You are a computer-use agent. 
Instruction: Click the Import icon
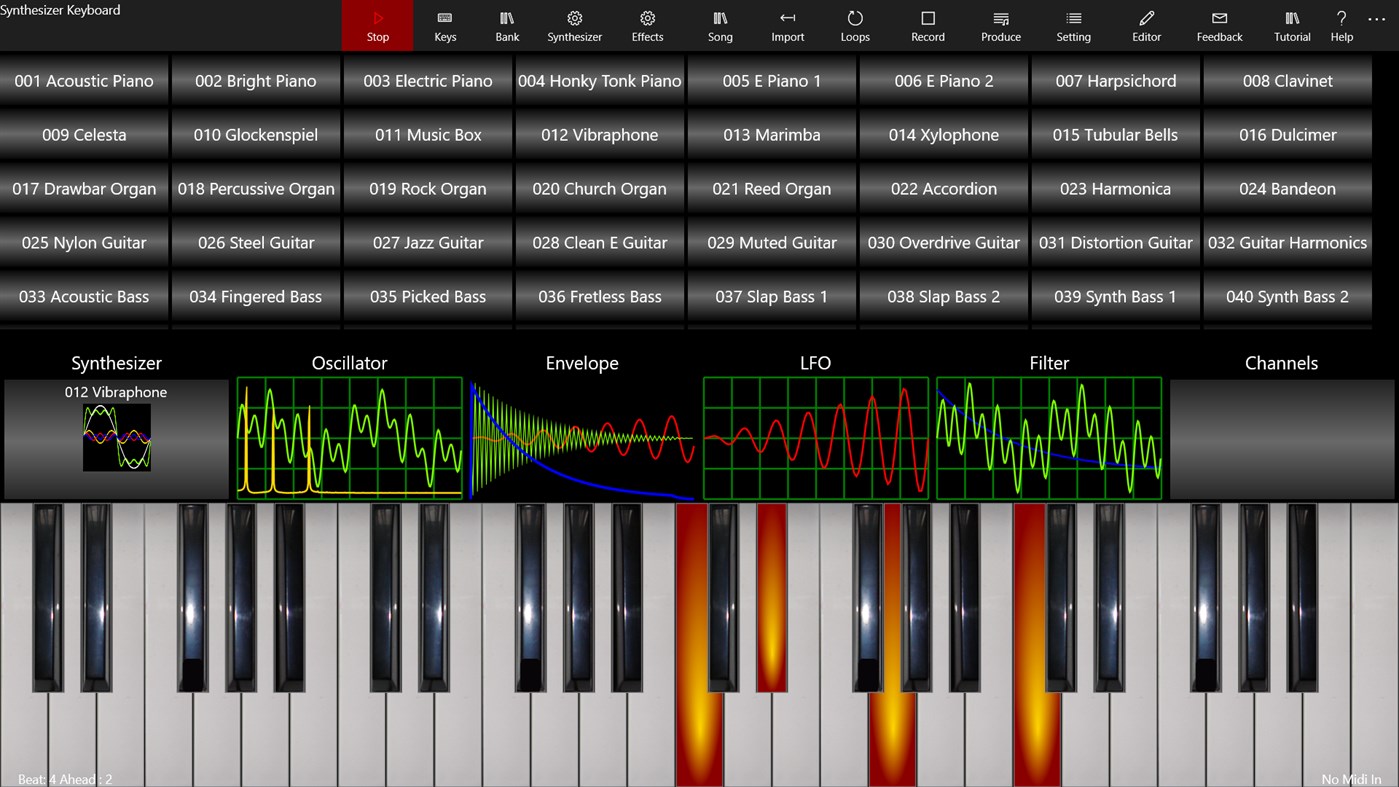(787, 25)
